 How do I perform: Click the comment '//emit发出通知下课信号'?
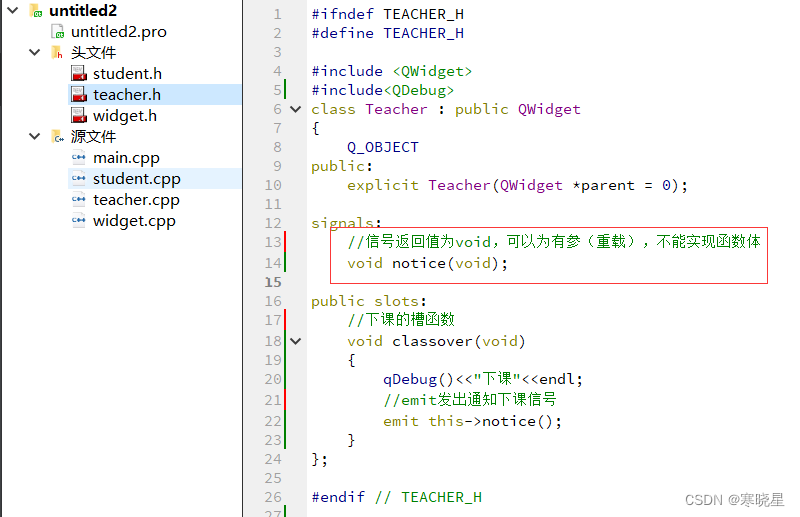tap(469, 399)
